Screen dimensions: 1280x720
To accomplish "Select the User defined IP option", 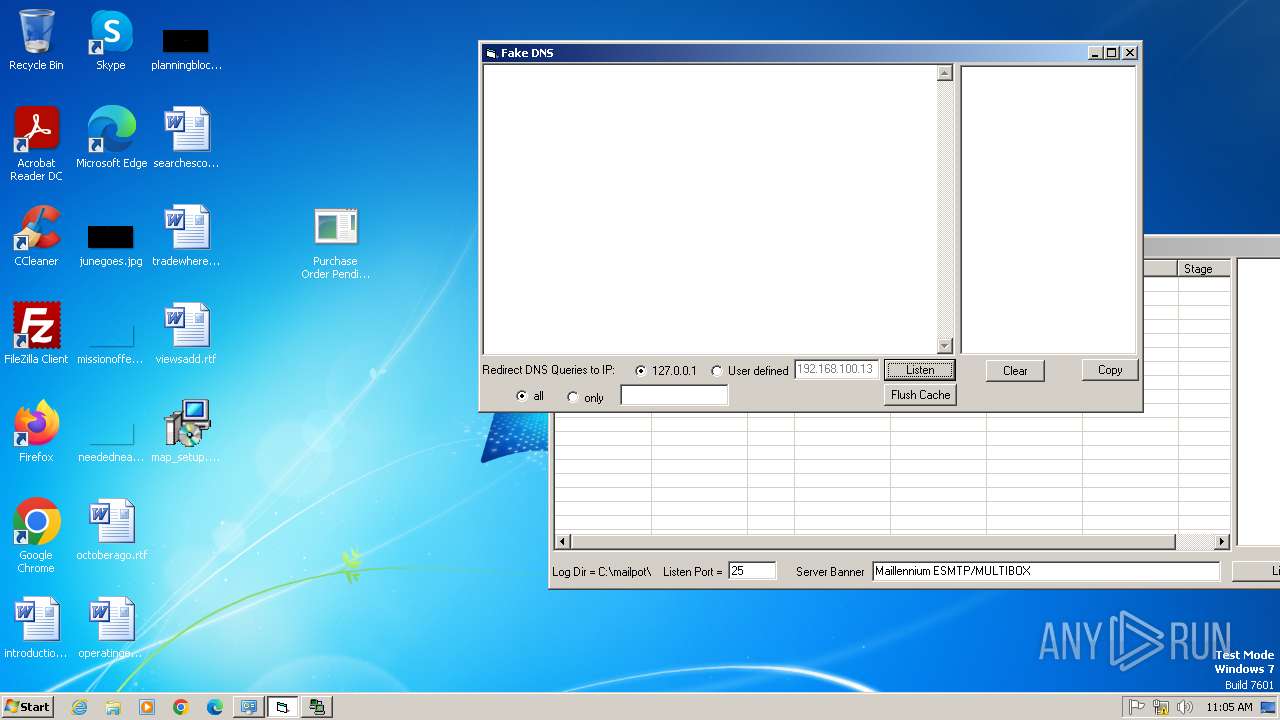I will point(717,371).
